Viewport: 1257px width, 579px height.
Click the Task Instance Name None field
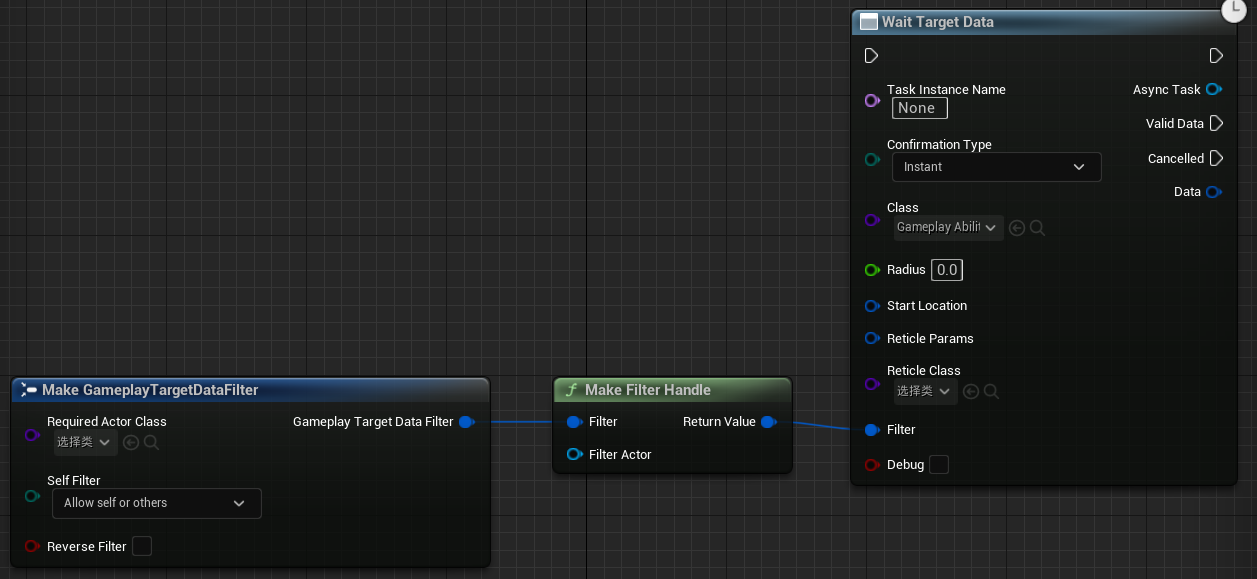coord(920,108)
